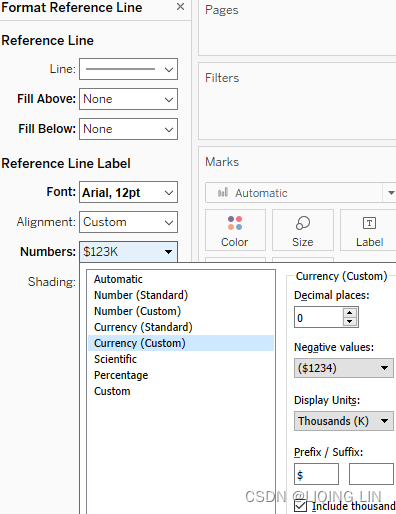This screenshot has height=514, width=396.
Task: Open the Alignment dropdown set to Custom
Action: coord(128,222)
